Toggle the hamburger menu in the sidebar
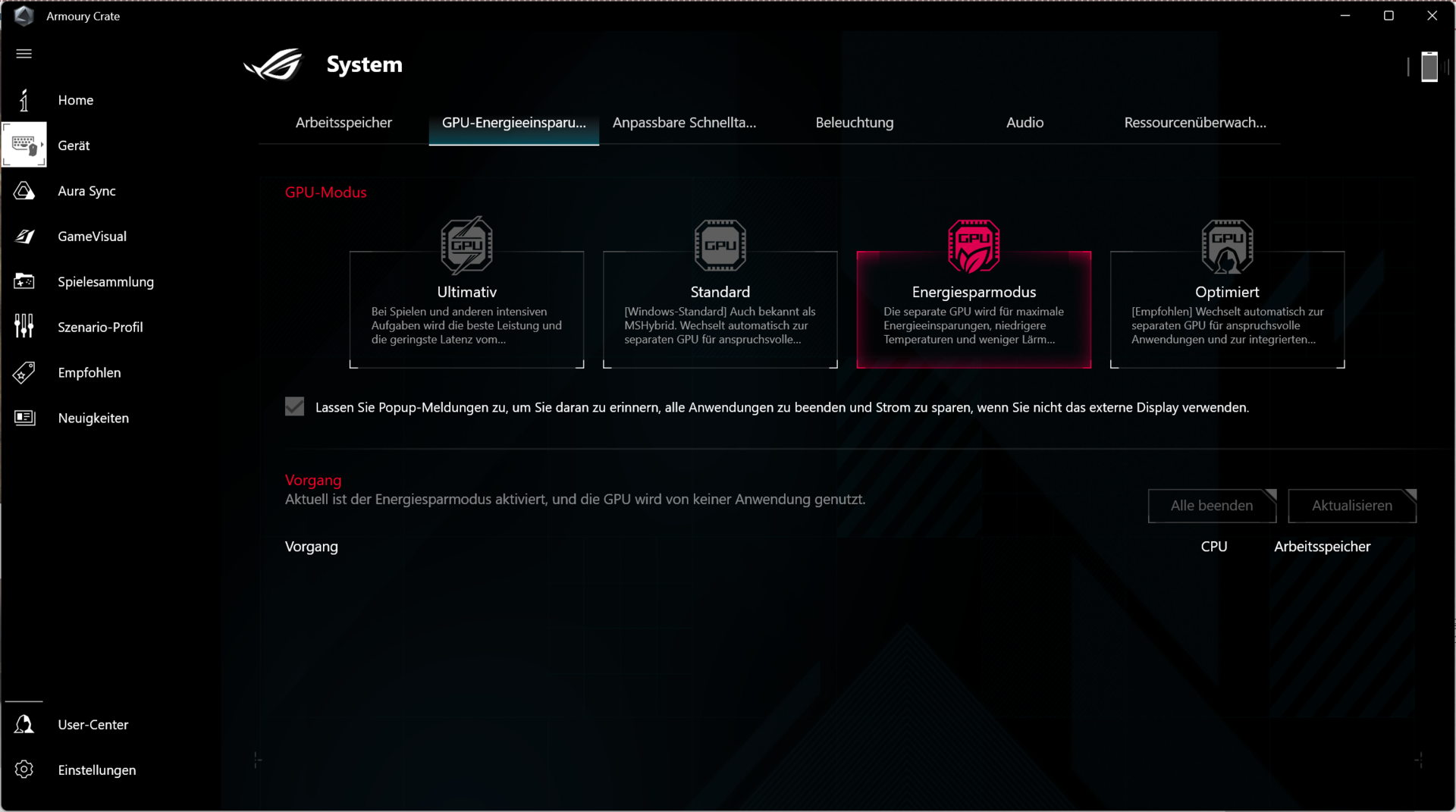1456x812 pixels. [24, 54]
